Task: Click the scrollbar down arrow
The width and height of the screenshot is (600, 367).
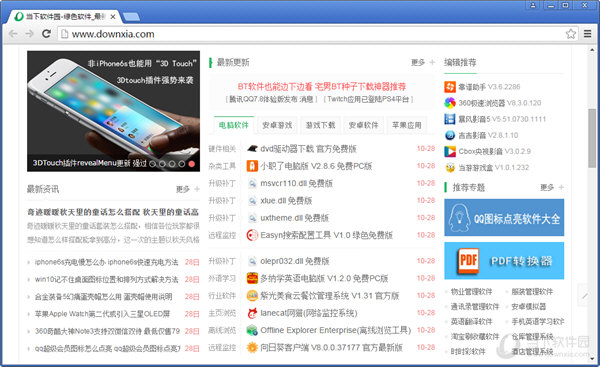Action: [592, 359]
